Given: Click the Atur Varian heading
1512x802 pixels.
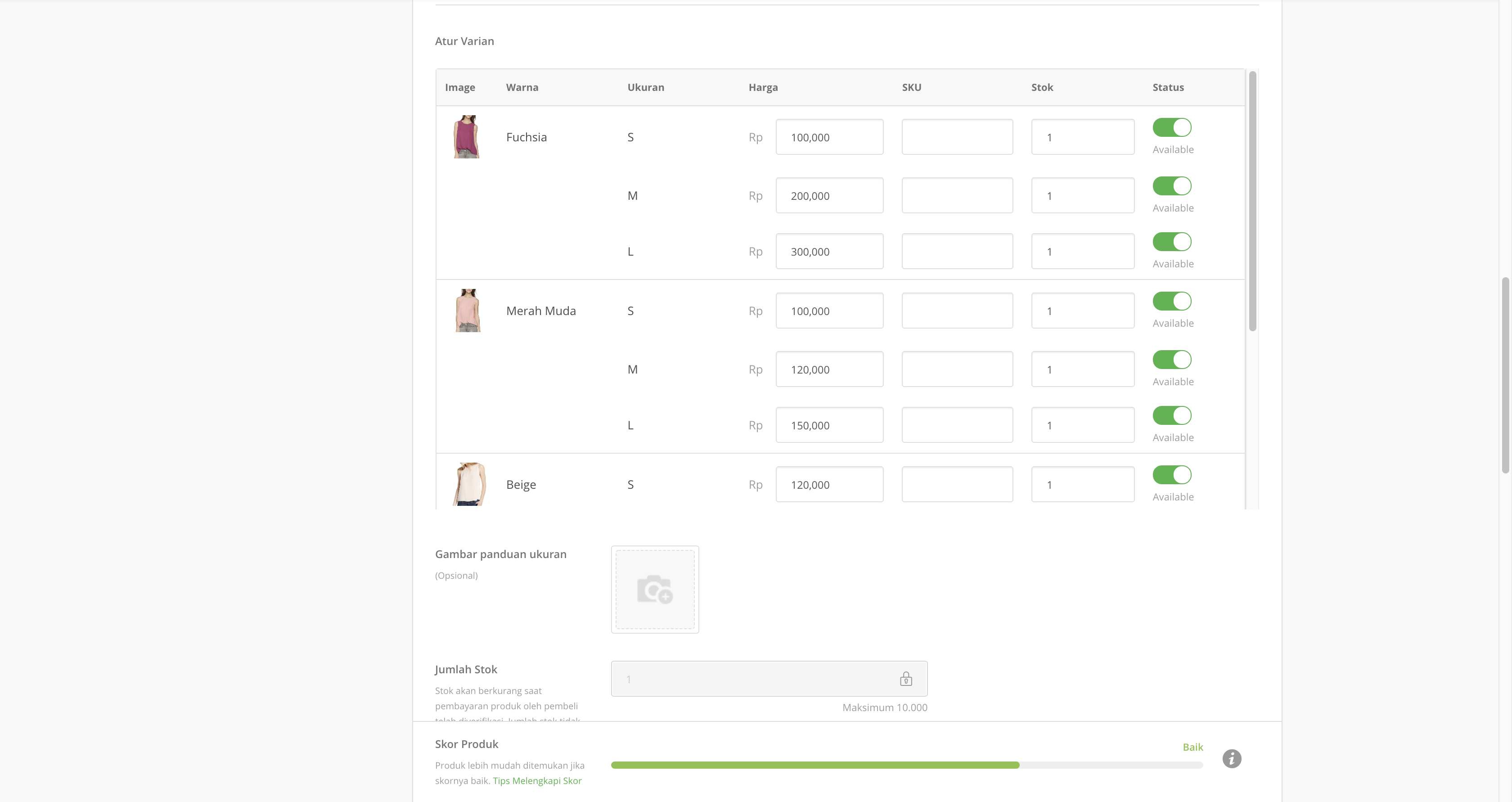Looking at the screenshot, I should coord(464,41).
